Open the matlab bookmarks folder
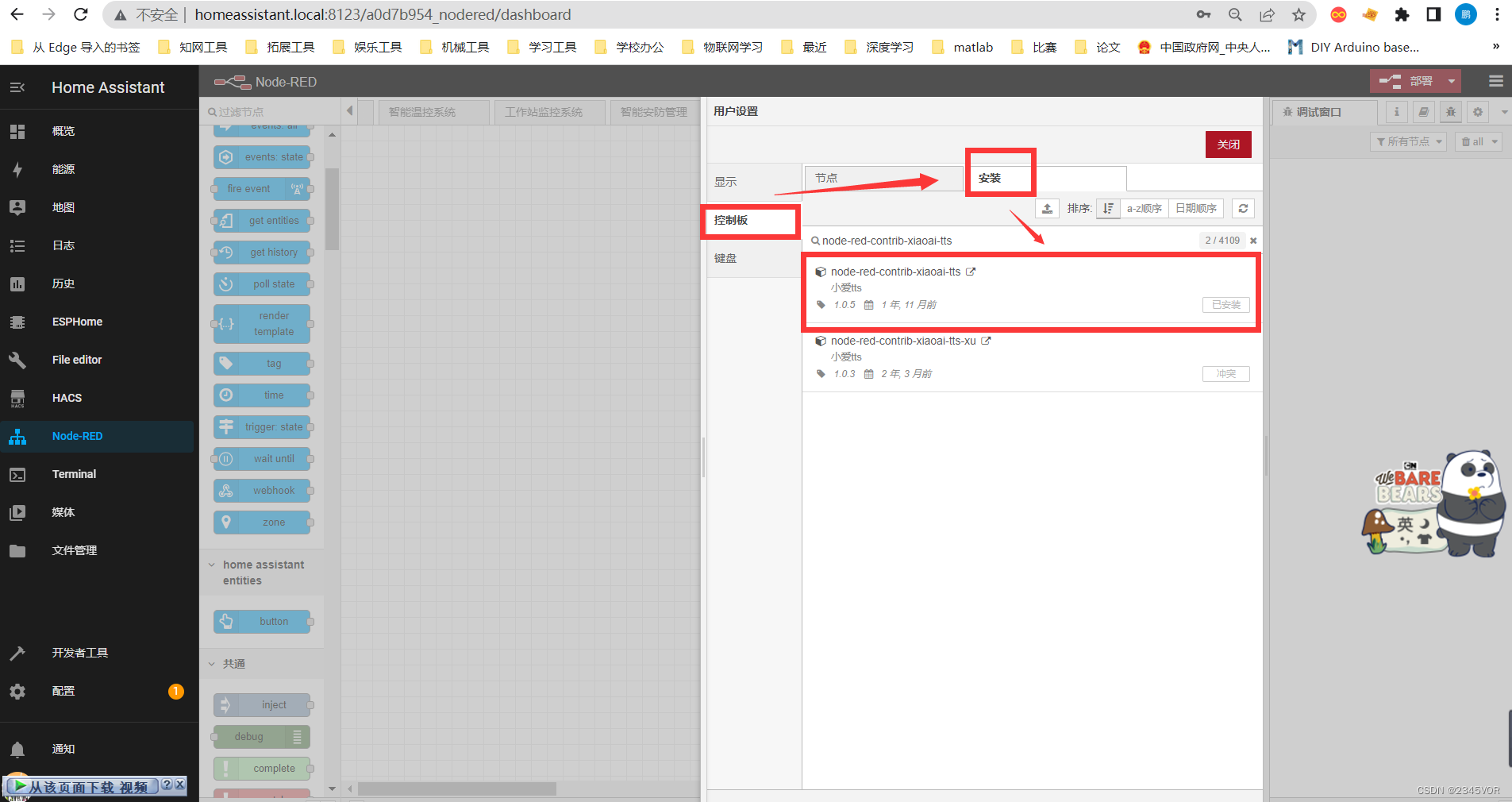The width and height of the screenshot is (1512, 802). [963, 48]
